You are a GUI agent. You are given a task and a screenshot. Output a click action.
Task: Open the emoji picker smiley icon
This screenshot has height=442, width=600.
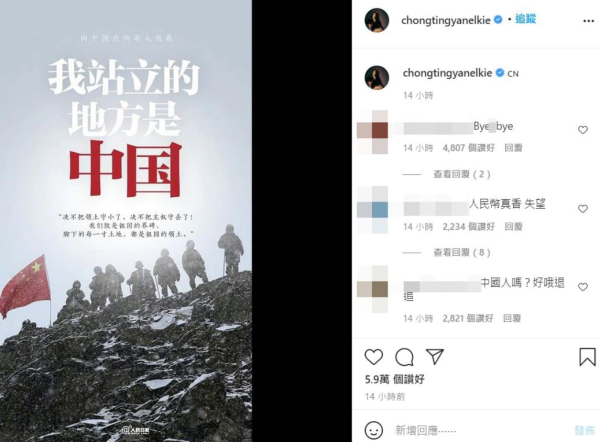tap(373, 430)
